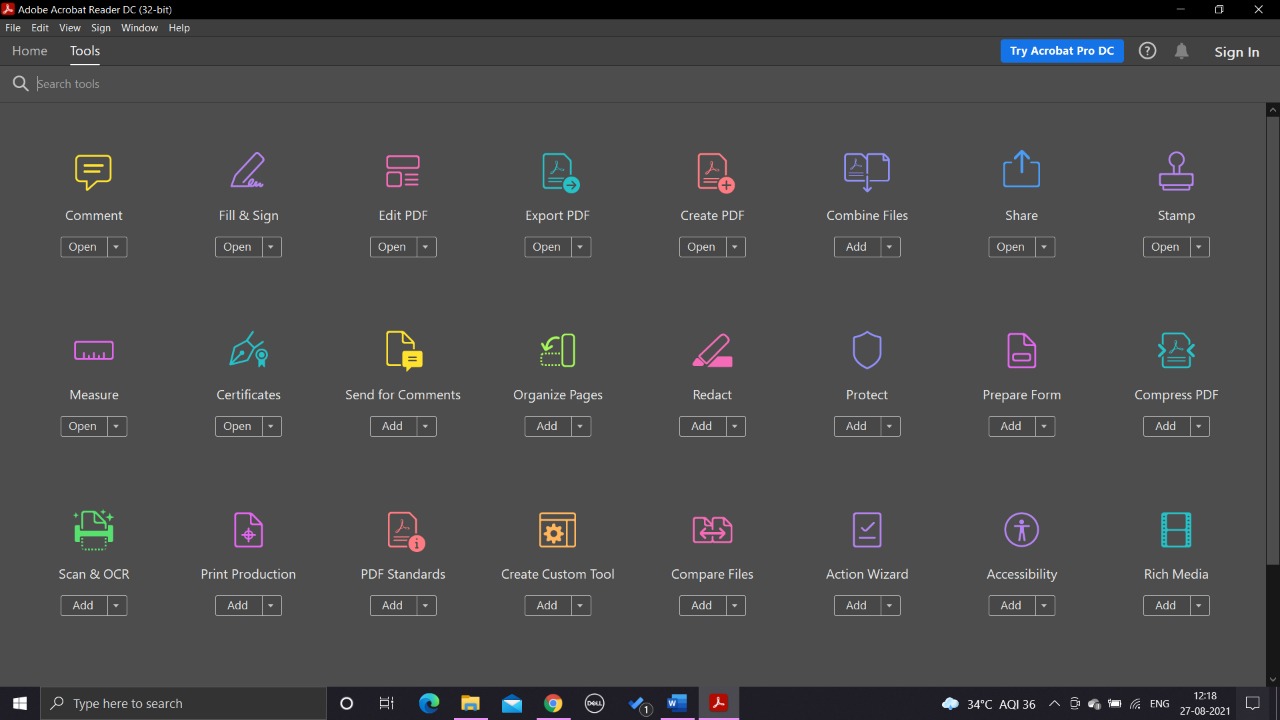This screenshot has height=720, width=1280.
Task: Click the Help question mark icon
Action: (x=1147, y=51)
